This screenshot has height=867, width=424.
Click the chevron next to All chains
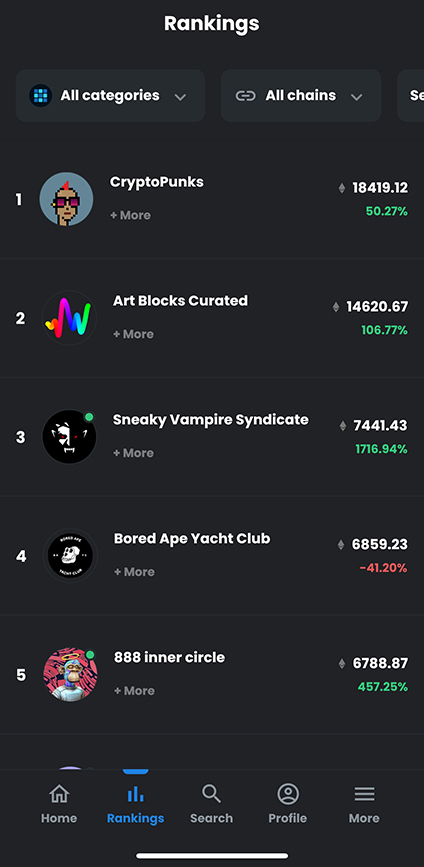357,97
